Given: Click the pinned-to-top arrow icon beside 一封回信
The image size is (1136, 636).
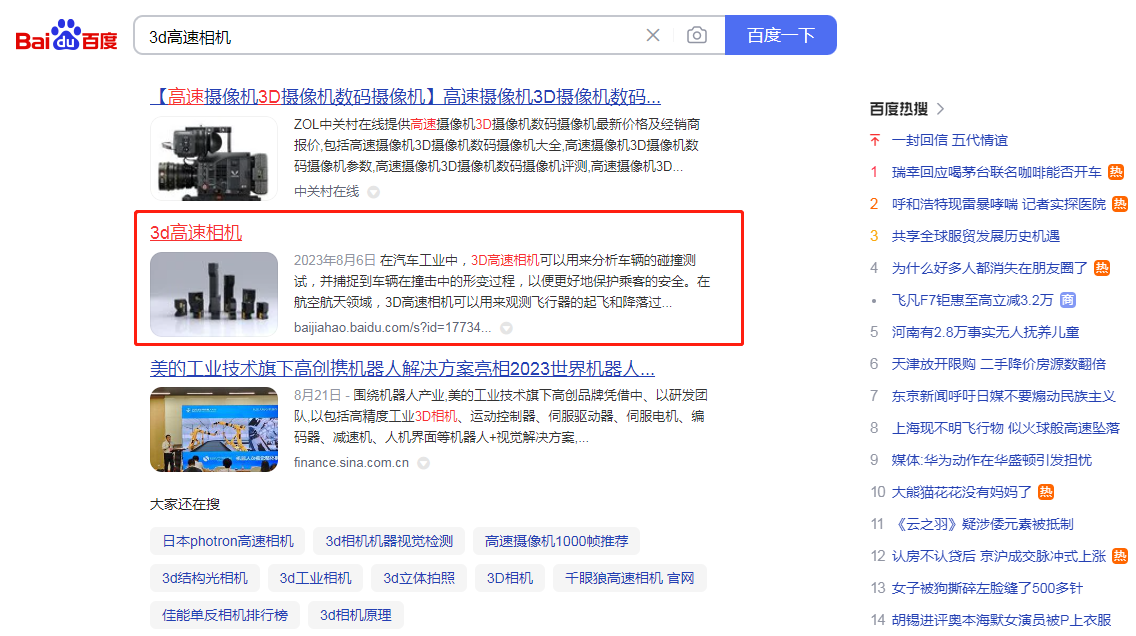Looking at the screenshot, I should point(874,140).
